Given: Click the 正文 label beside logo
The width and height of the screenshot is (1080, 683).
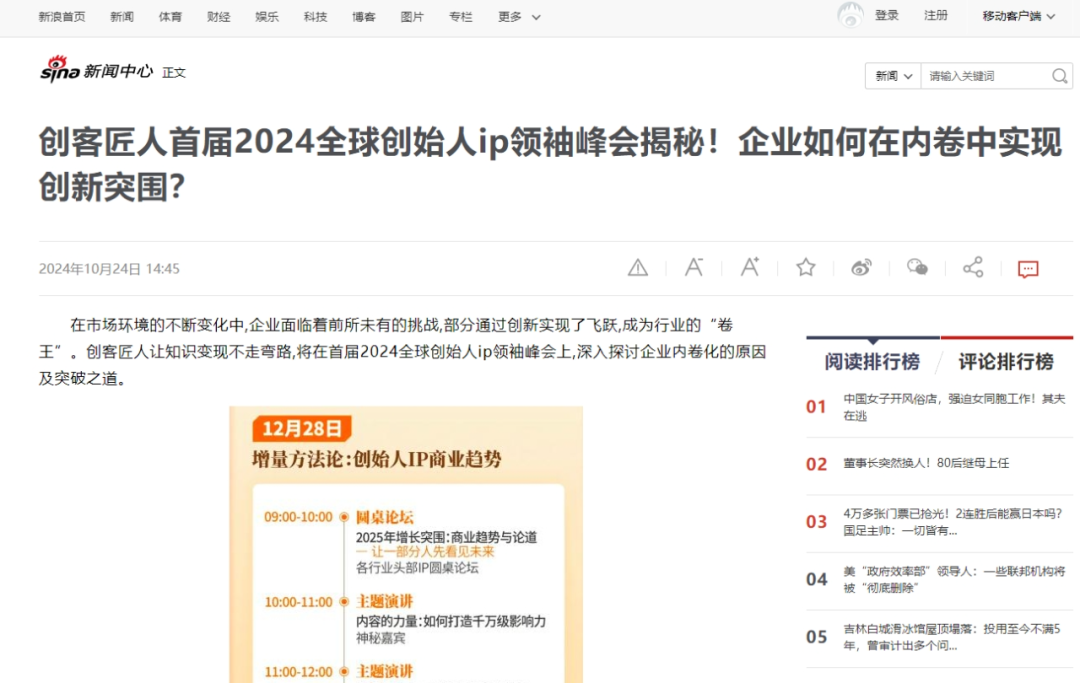Looking at the screenshot, I should (174, 72).
